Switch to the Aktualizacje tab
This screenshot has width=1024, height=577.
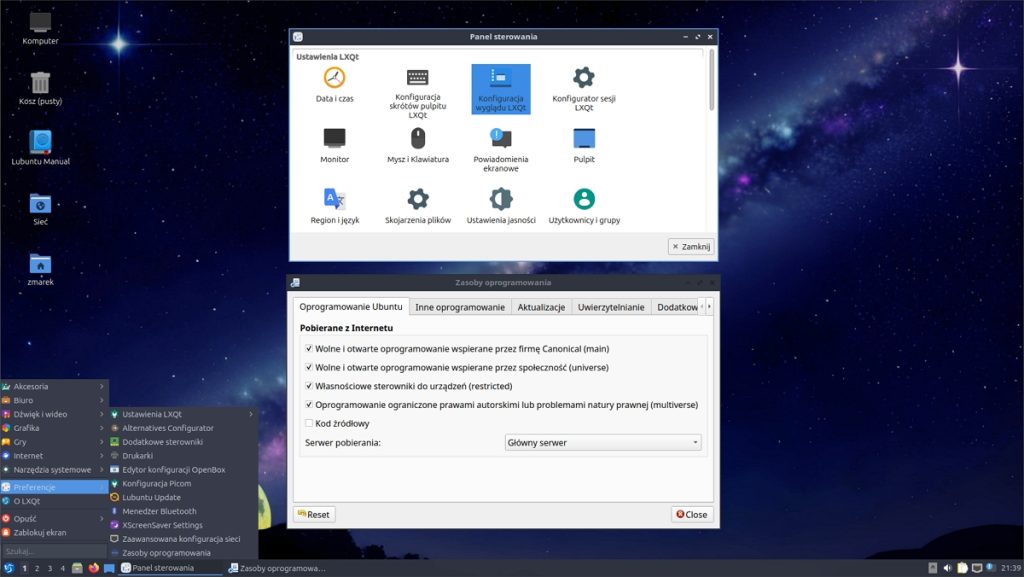(541, 307)
